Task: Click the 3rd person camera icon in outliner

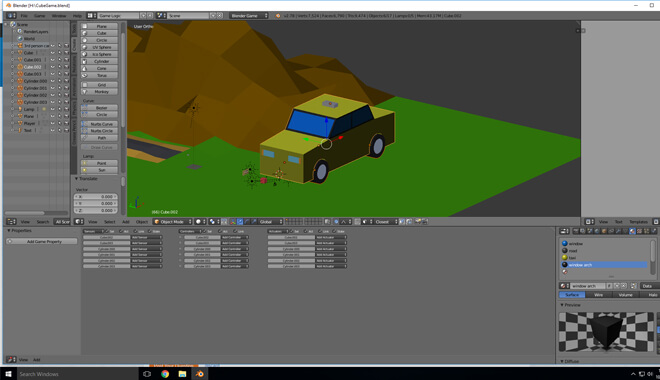Action: (x=20, y=45)
